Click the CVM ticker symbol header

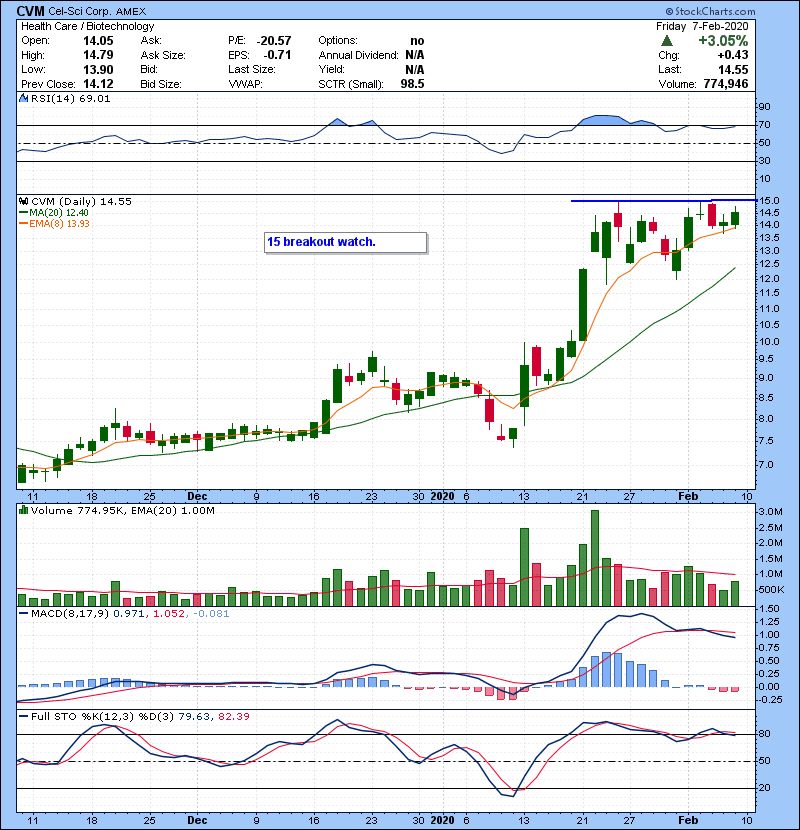click(31, 11)
